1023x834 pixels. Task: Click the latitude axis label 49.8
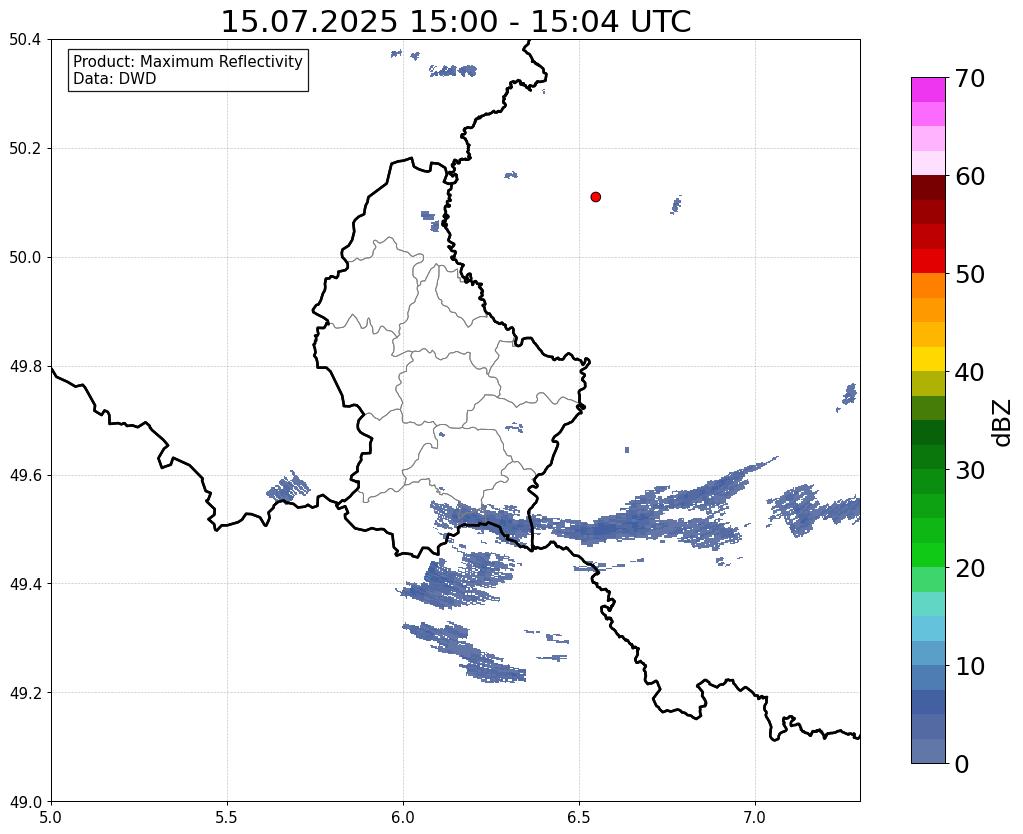point(25,367)
